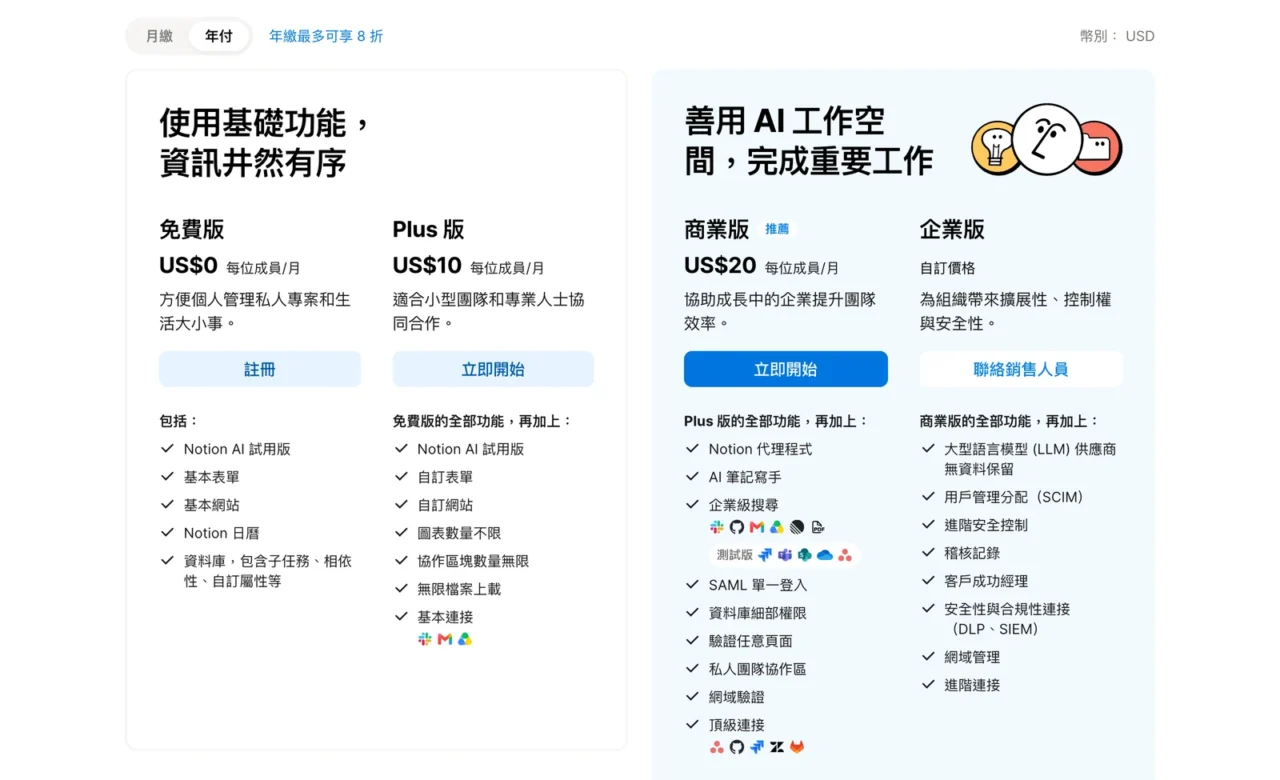Click the 註冊 button for 免費版
1280x780 pixels.
click(260, 369)
